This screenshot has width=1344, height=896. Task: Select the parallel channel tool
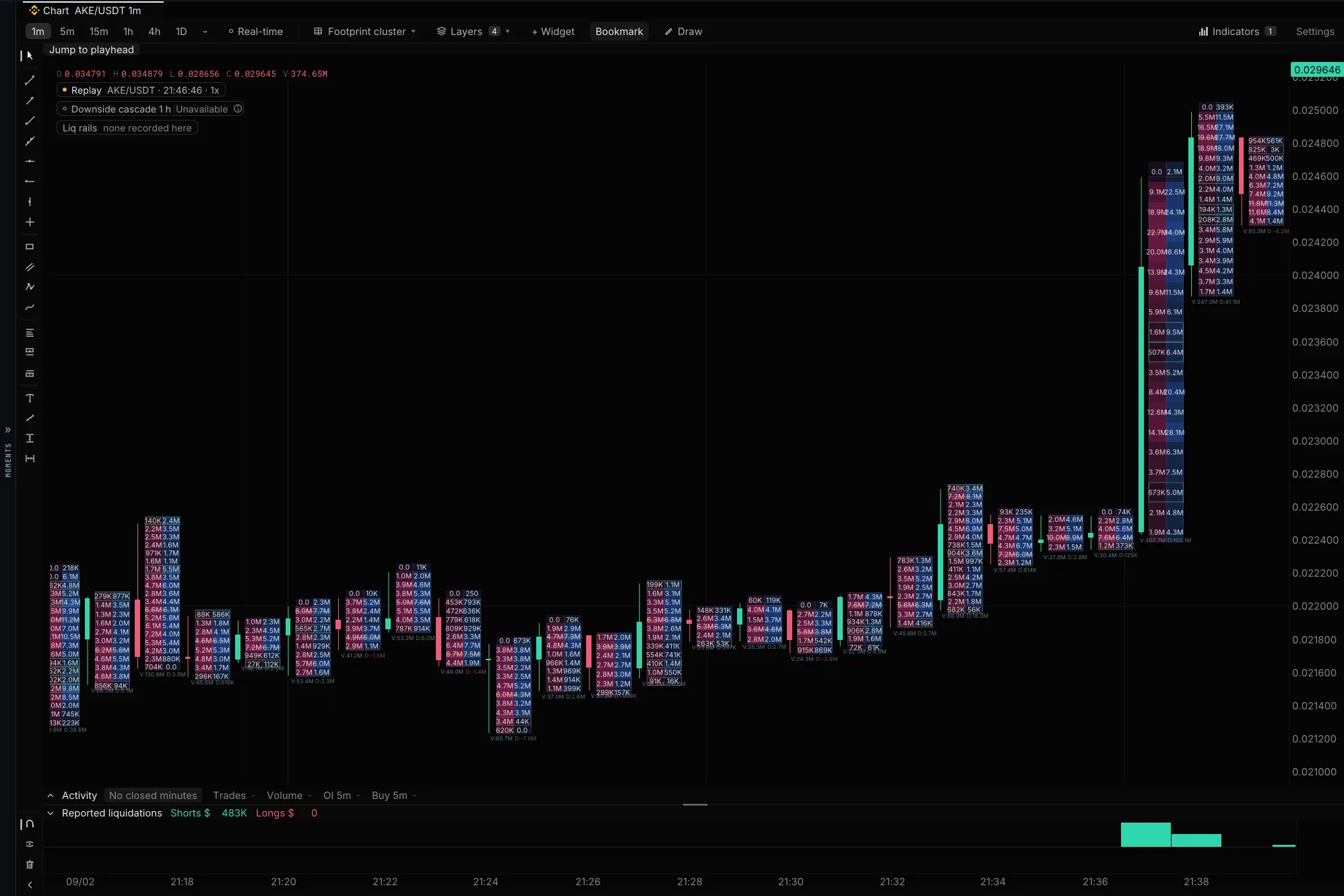click(x=30, y=267)
